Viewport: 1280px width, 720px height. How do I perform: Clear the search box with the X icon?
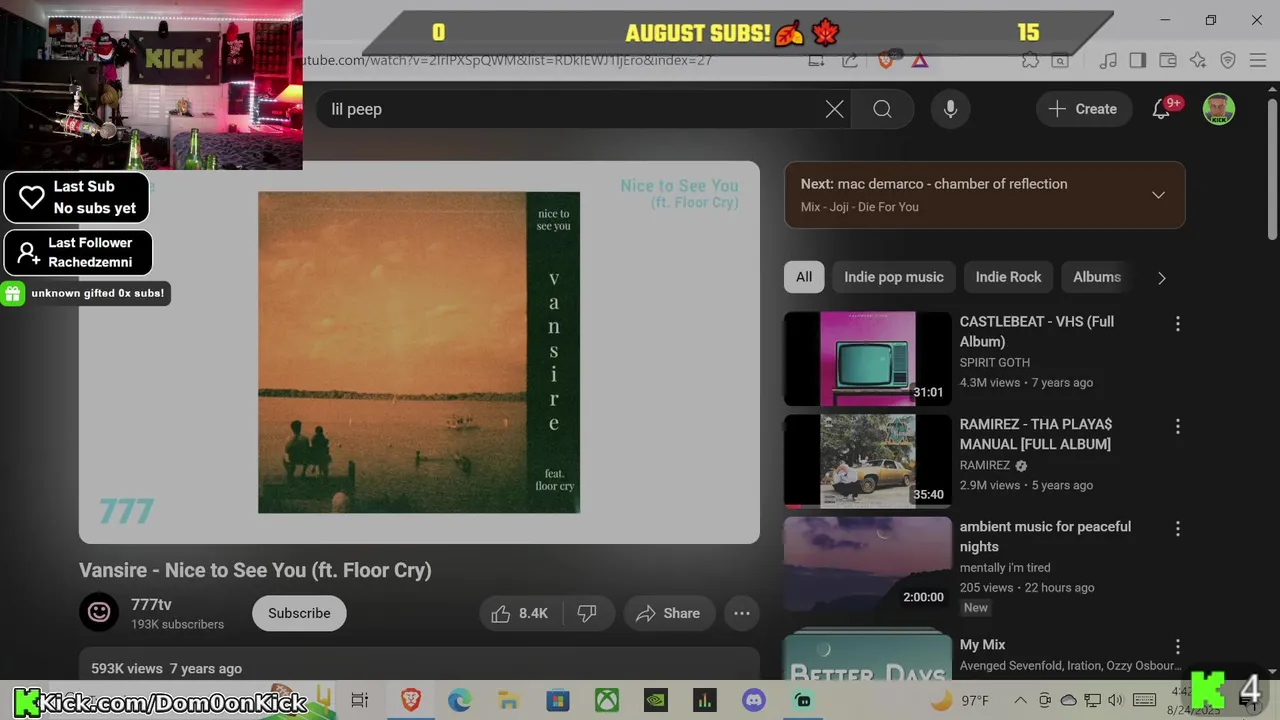pos(834,109)
